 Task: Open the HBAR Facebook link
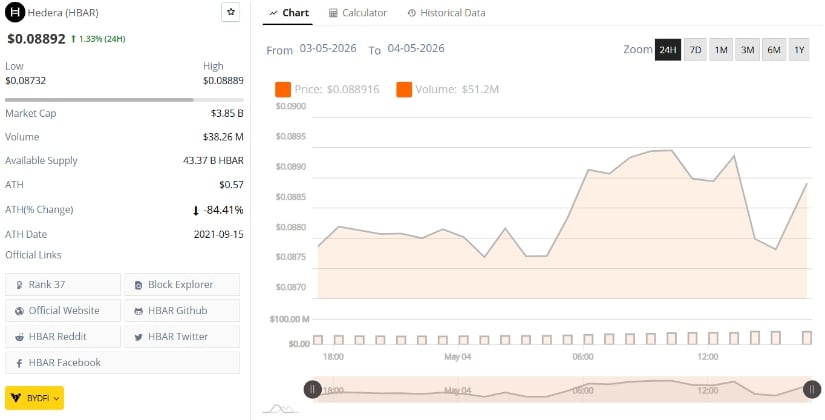click(122, 363)
